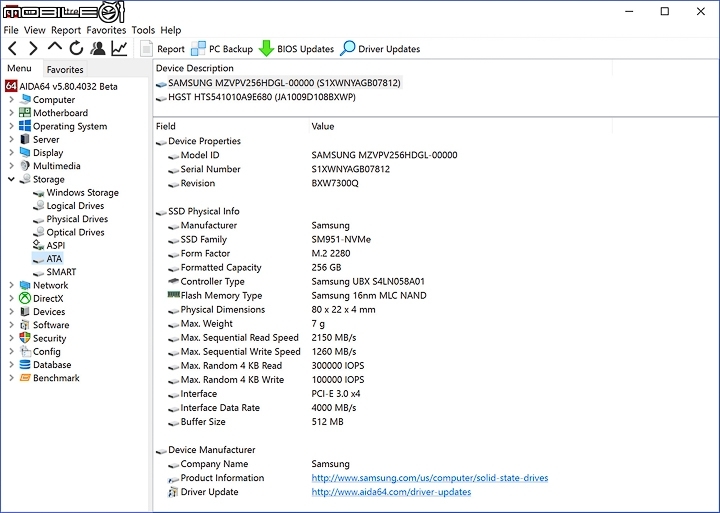Viewport: 720px width, 513px height.
Task: Open the aida64.com driver-updates link
Action: click(x=391, y=492)
